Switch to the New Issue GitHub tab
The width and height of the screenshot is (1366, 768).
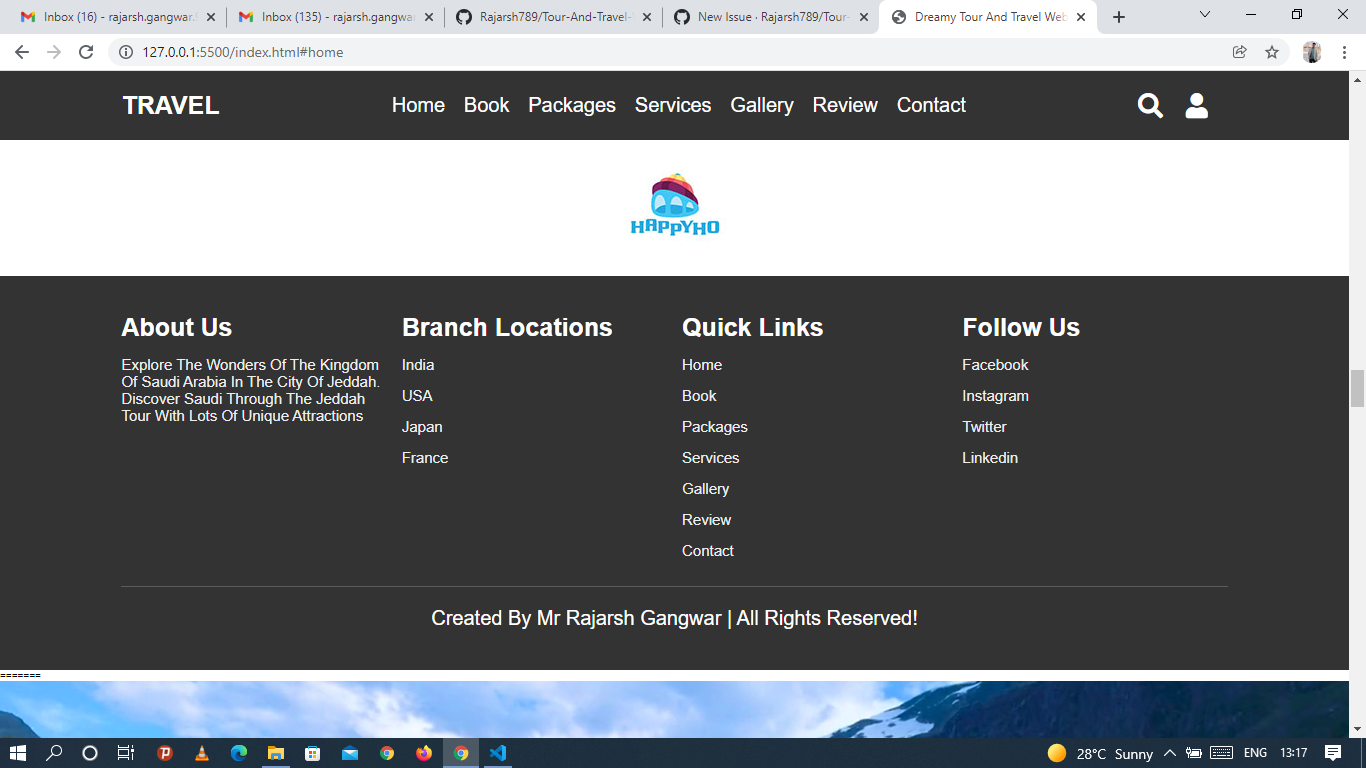coord(773,17)
